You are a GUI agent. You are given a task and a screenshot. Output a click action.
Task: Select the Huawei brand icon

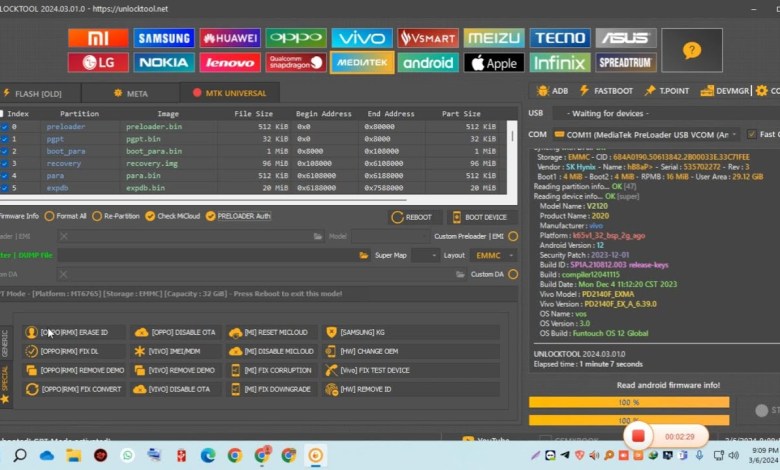point(230,38)
